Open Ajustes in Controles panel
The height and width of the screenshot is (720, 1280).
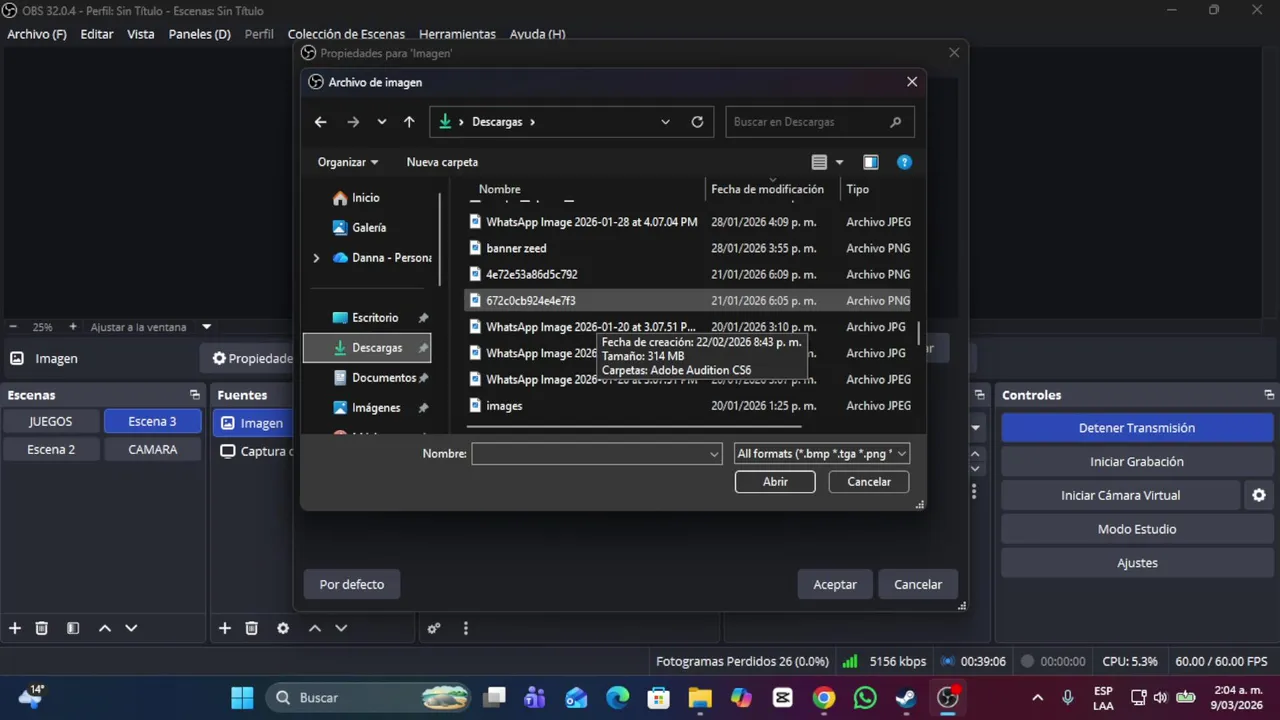coord(1137,563)
